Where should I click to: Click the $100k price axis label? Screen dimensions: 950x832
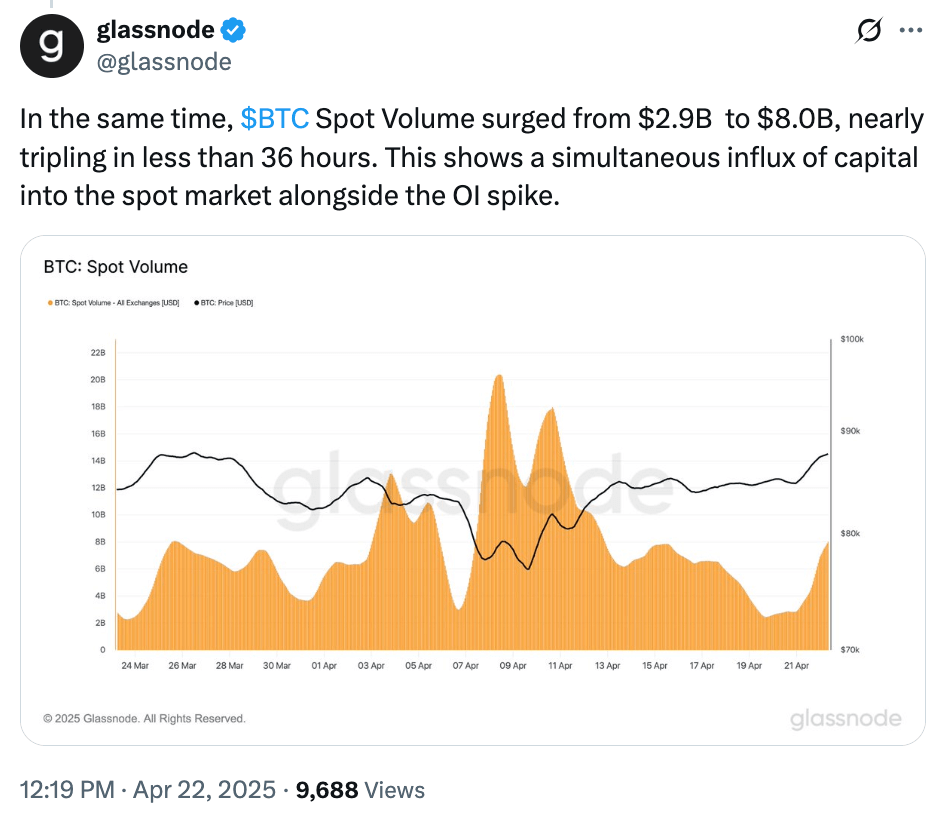click(851, 340)
